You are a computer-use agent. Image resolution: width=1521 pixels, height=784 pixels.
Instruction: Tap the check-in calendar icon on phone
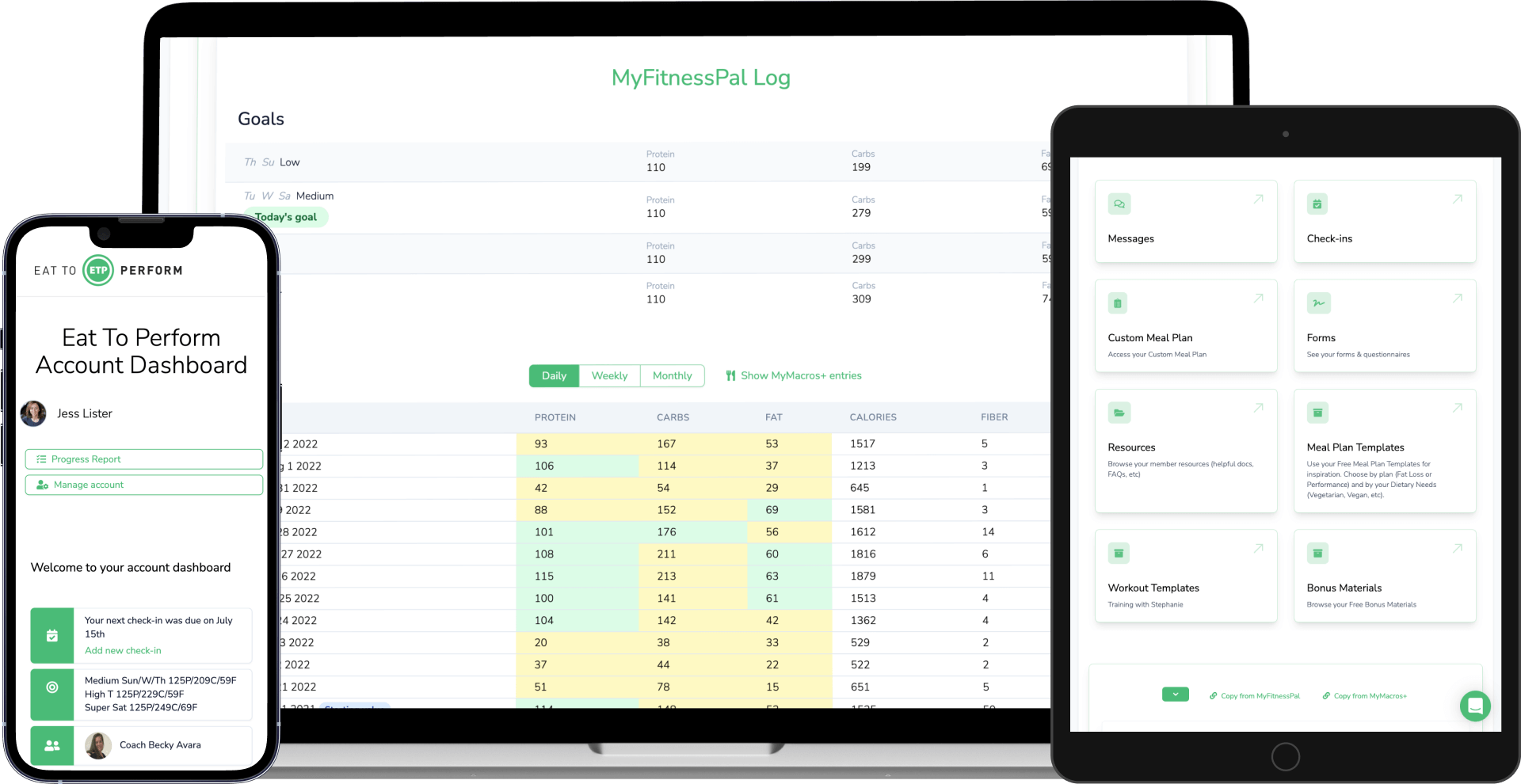point(52,635)
